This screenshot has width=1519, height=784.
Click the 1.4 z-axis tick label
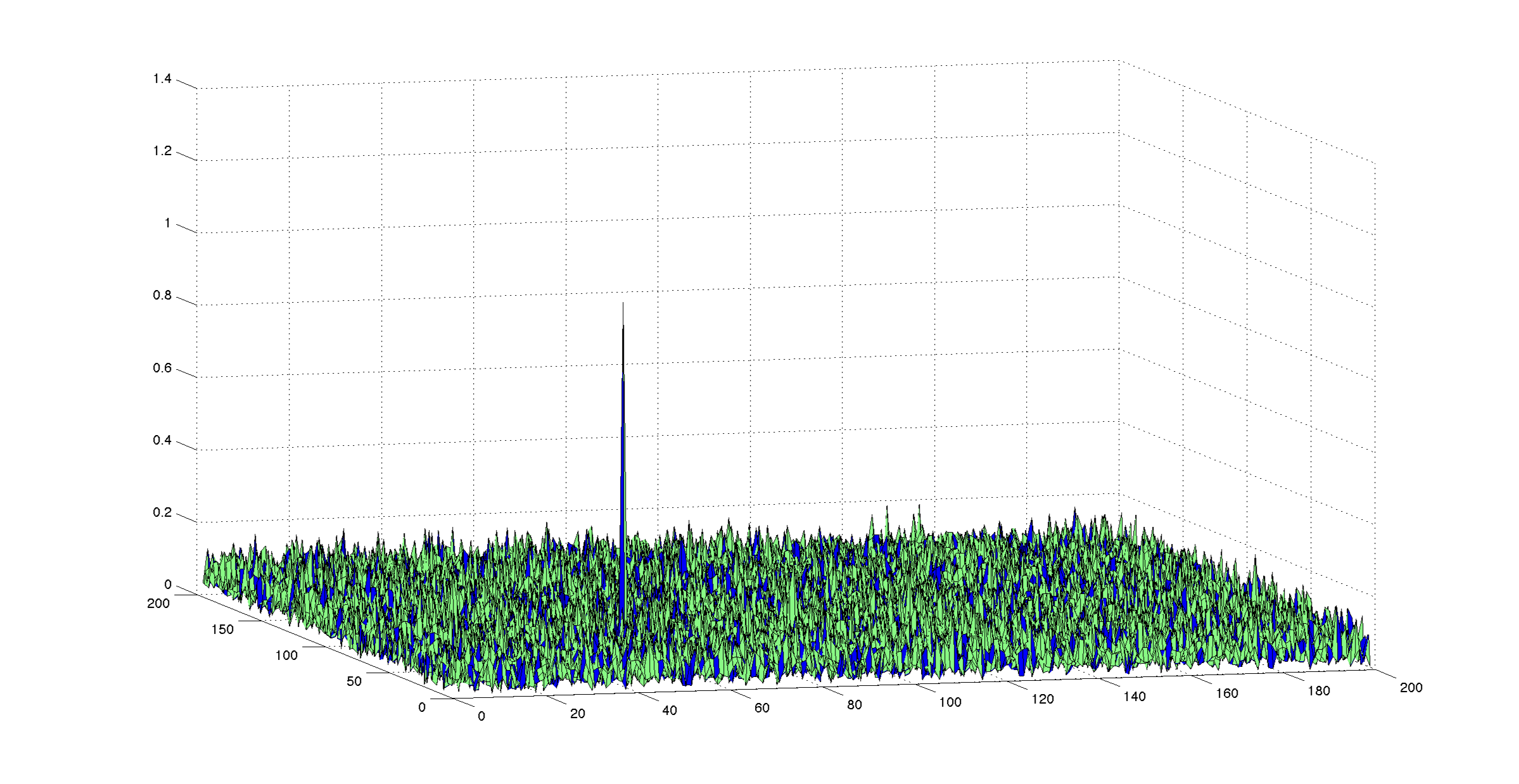pyautogui.click(x=162, y=79)
